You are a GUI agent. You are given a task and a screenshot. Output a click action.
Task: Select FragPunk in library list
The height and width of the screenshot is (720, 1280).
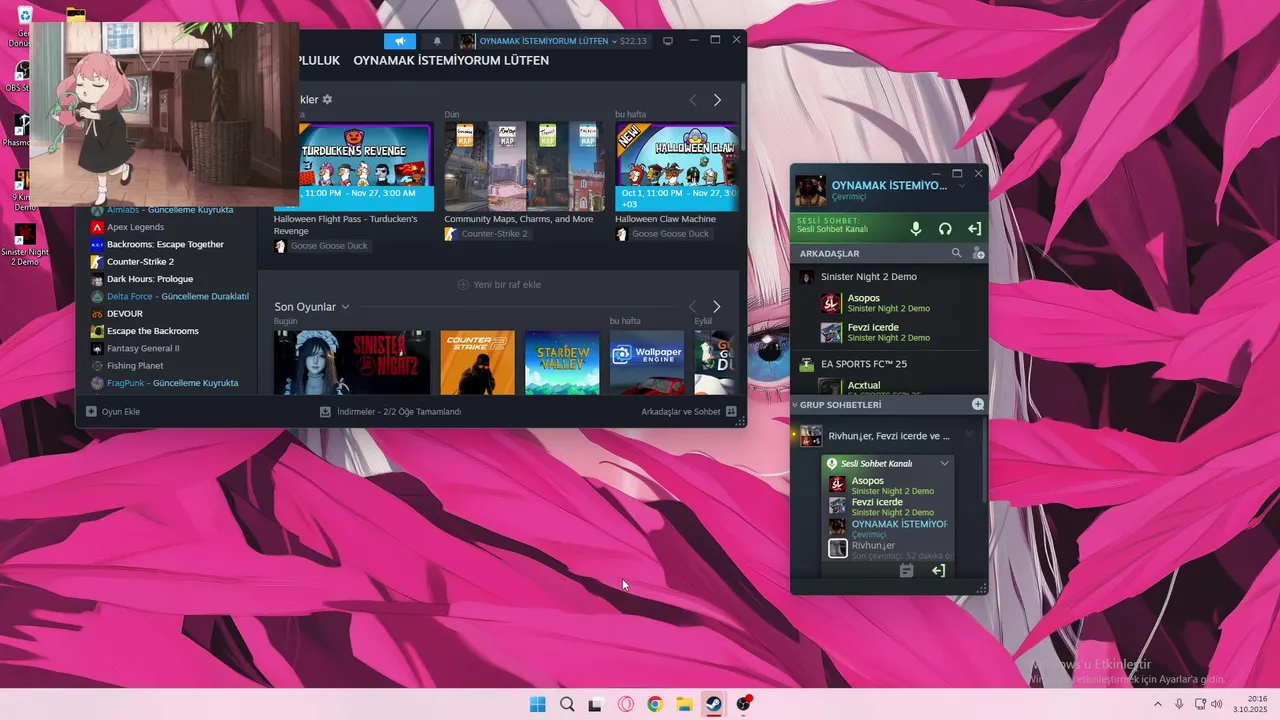pos(170,383)
